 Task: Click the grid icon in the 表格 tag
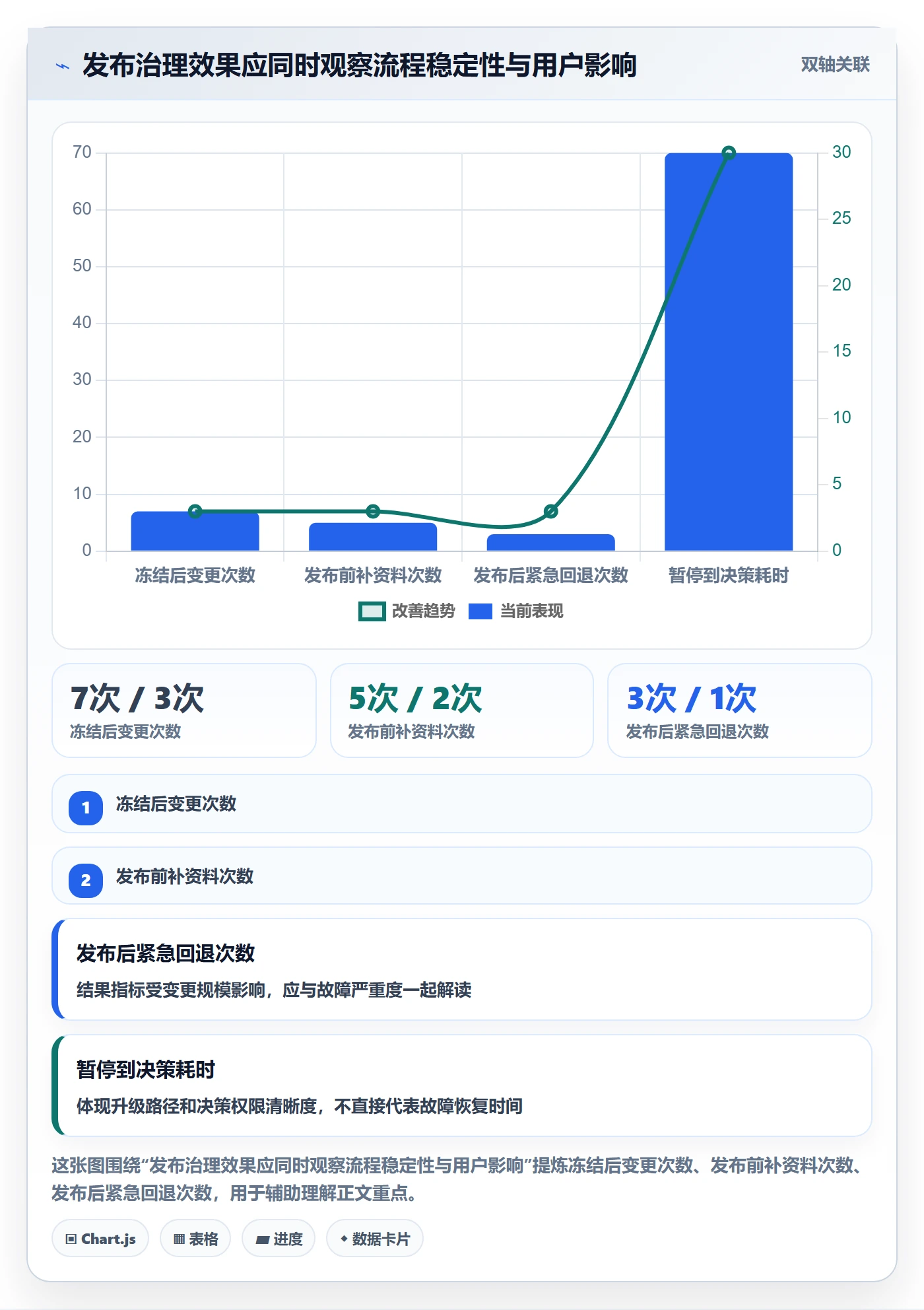[179, 1239]
